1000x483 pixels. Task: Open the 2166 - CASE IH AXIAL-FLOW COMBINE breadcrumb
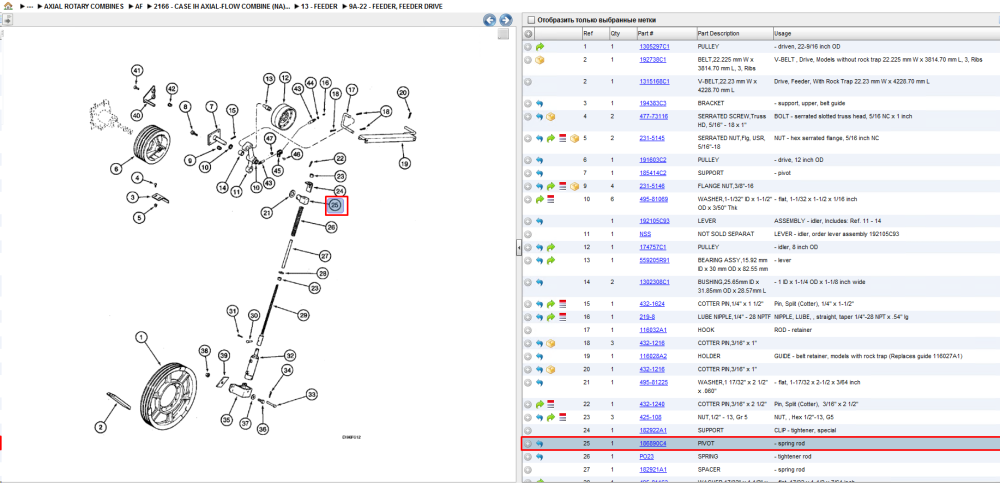[x=222, y=6]
